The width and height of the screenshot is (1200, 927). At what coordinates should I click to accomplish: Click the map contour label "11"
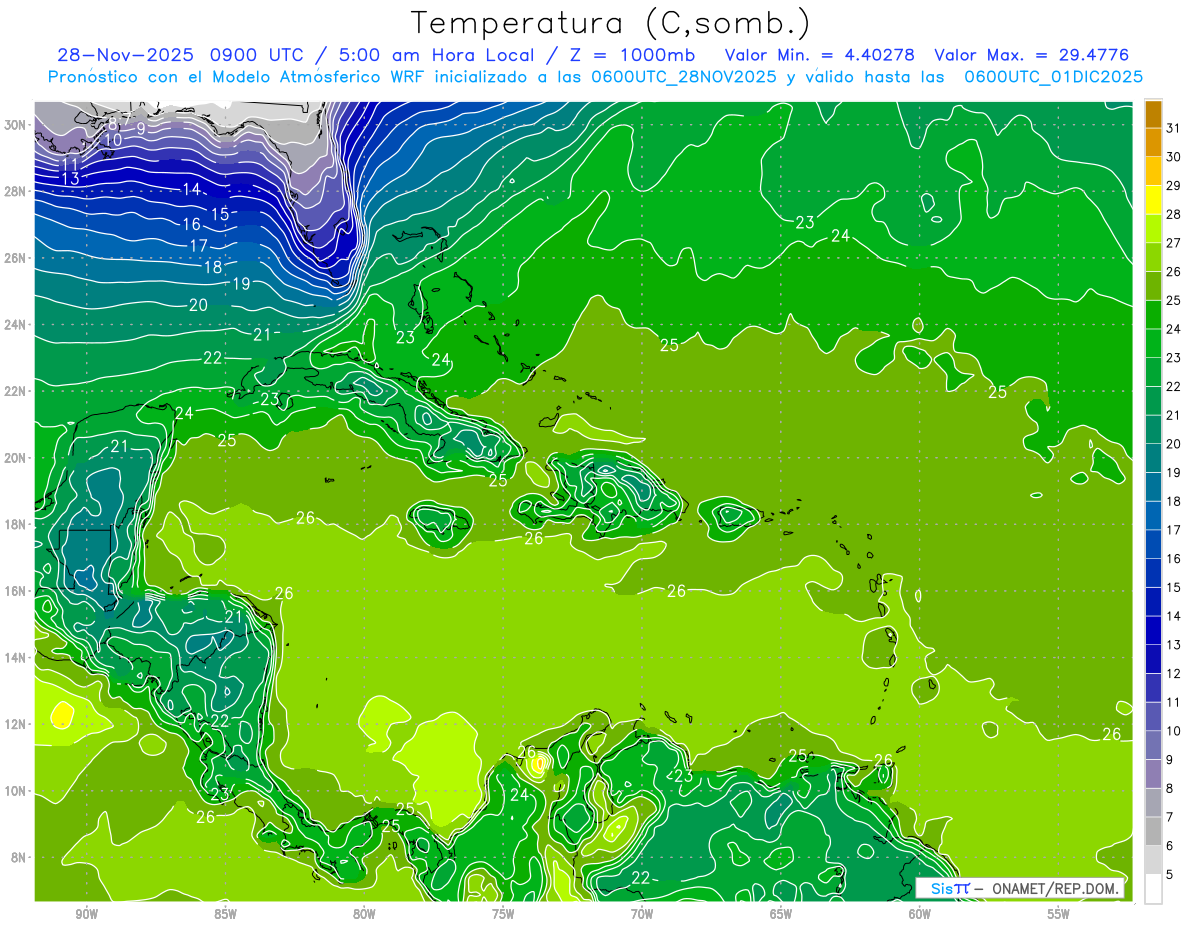point(70,164)
